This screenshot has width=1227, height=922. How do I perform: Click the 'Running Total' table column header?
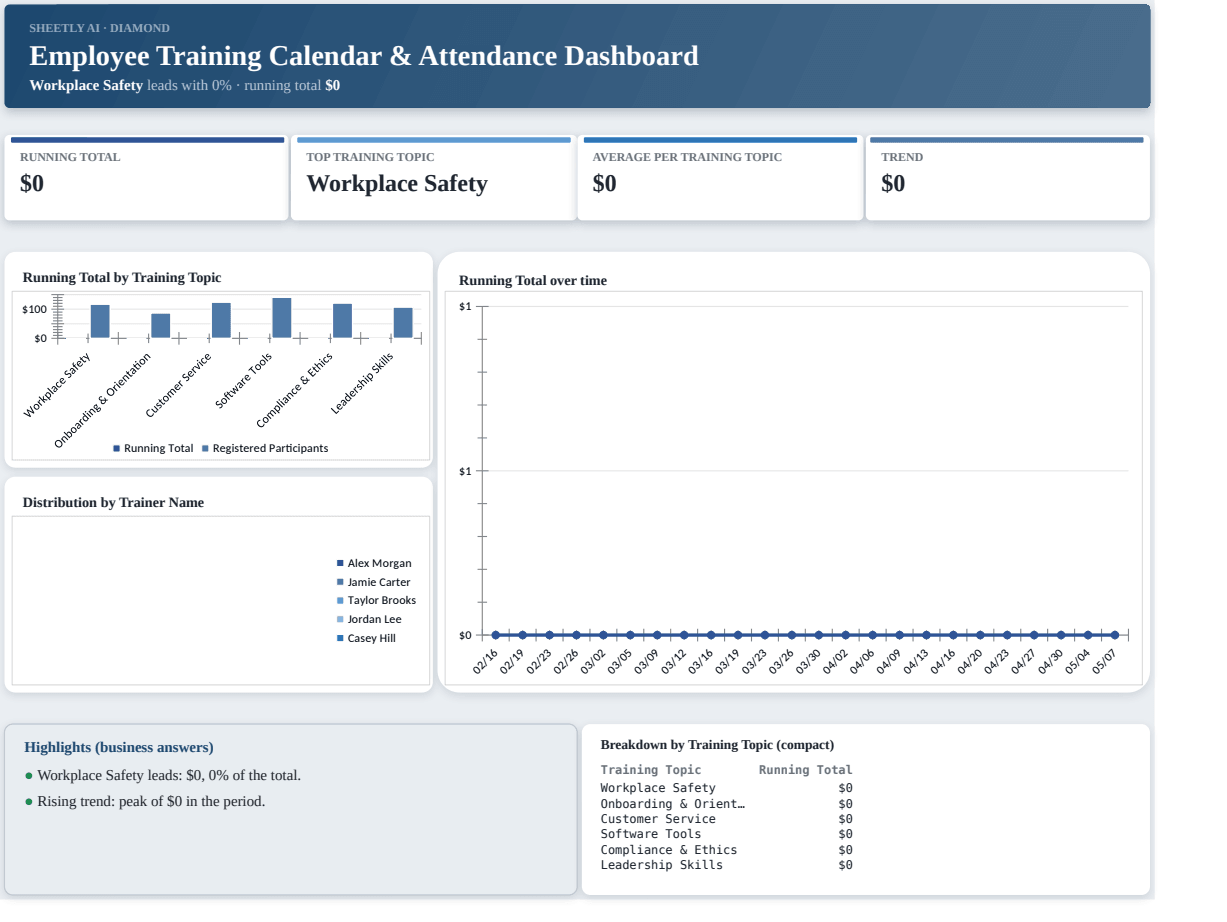coord(806,770)
